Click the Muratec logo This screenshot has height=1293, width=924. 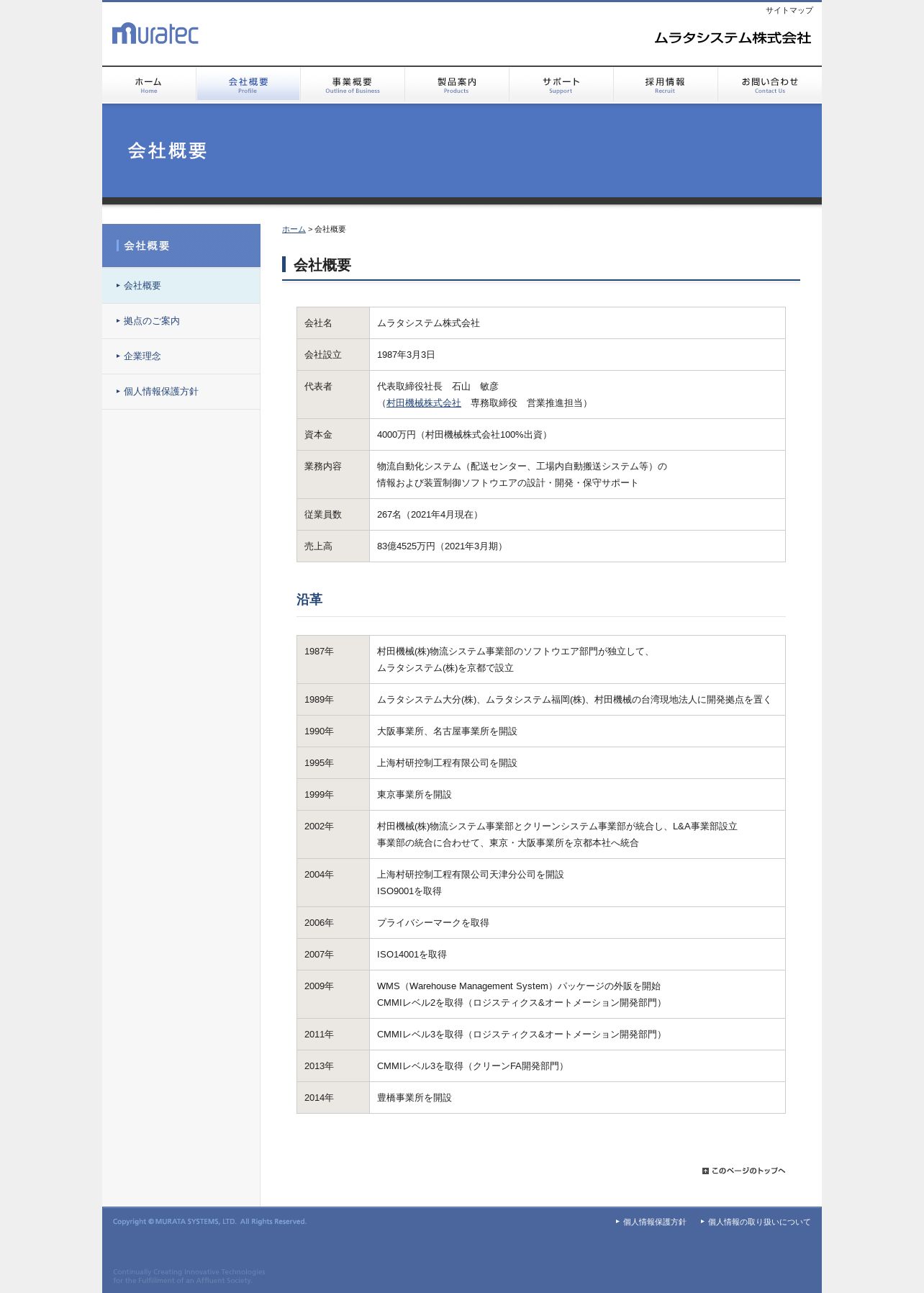click(x=155, y=33)
